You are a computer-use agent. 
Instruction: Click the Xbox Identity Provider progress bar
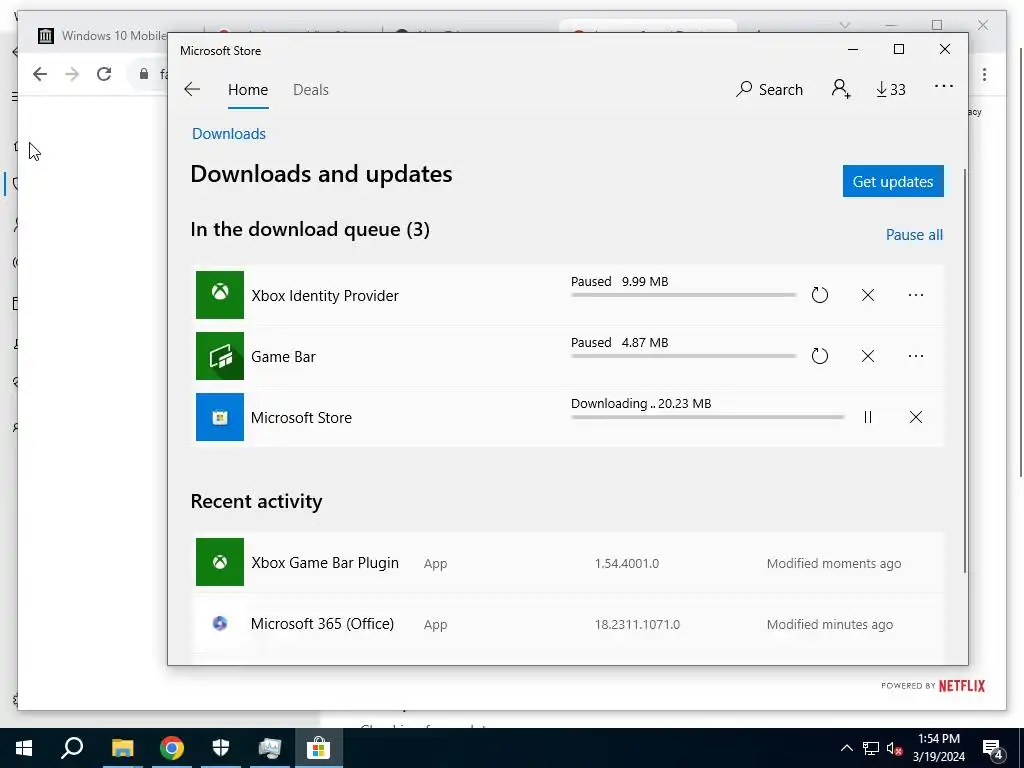tap(683, 295)
